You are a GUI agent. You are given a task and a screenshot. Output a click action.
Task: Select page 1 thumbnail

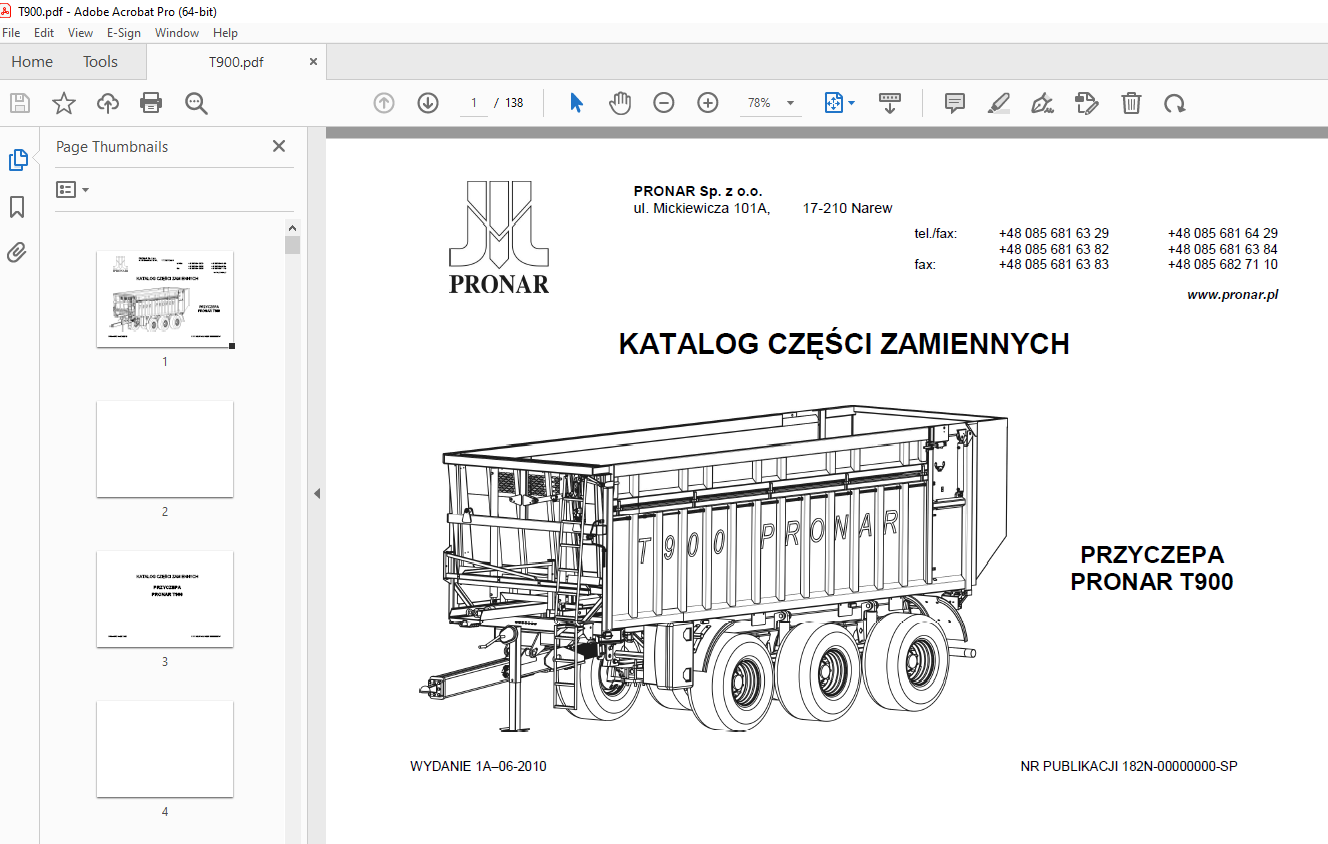pyautogui.click(x=165, y=299)
